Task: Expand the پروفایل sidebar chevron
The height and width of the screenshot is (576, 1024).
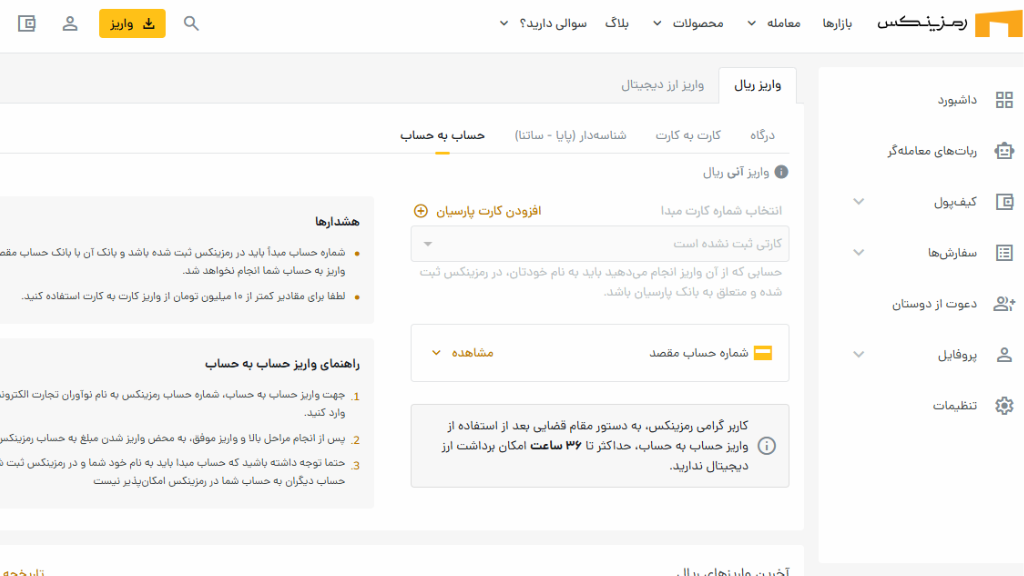Action: tap(859, 355)
